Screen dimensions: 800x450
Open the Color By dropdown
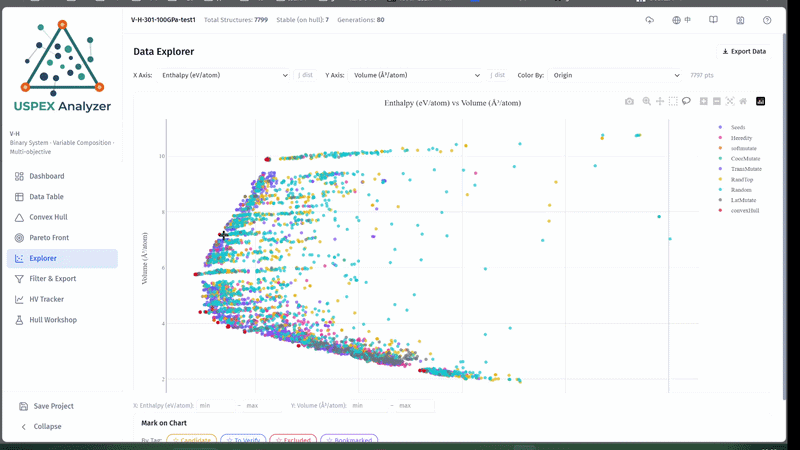(x=615, y=75)
